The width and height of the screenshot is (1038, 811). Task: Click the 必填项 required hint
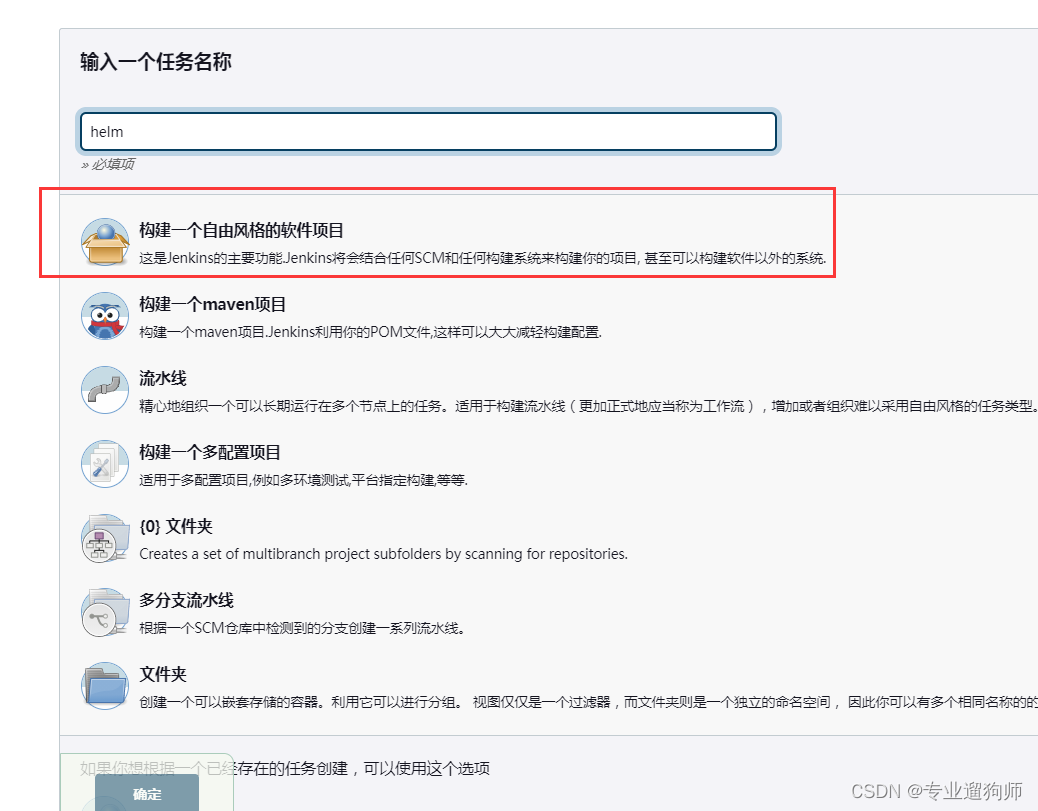tap(108, 164)
